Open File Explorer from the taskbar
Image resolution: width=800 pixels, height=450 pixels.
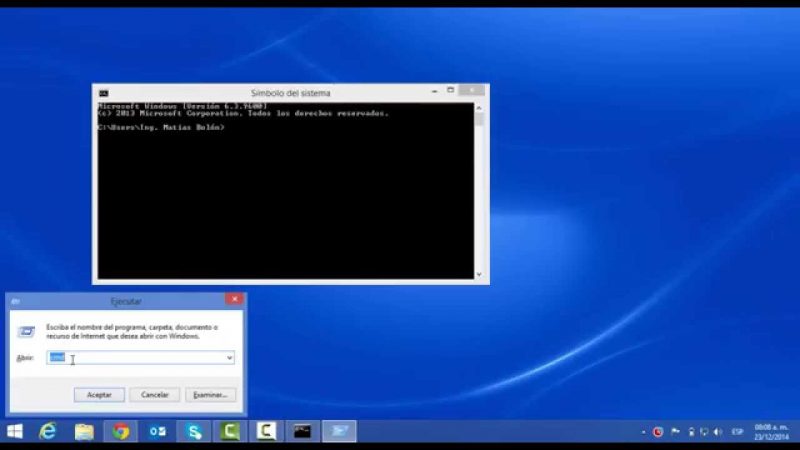coord(84,431)
